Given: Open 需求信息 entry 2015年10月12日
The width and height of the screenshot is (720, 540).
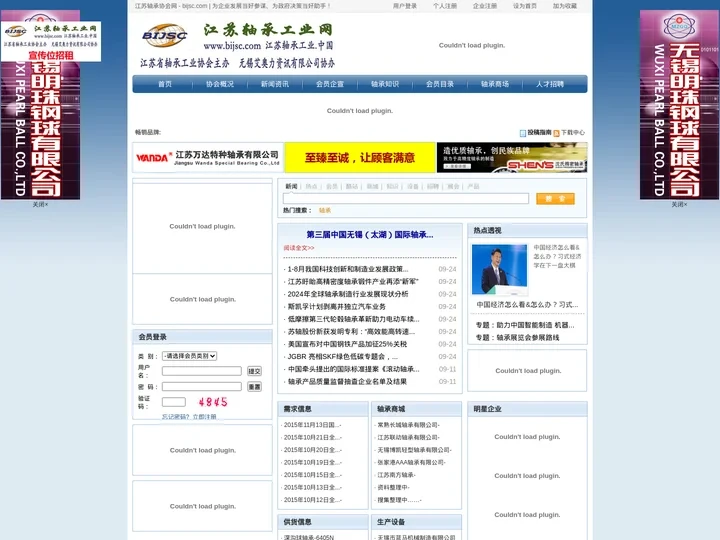Looking at the screenshot, I should coord(311,500).
